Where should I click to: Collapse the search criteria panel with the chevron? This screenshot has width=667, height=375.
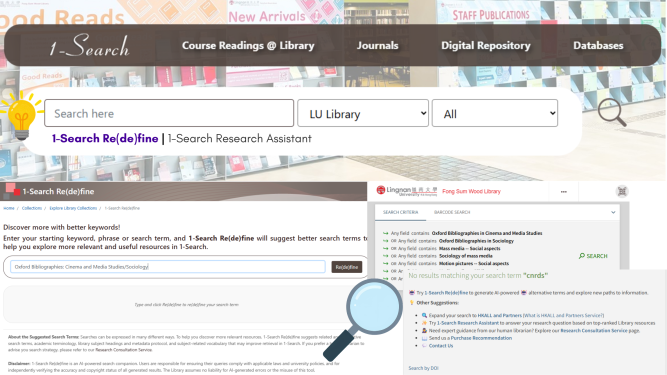point(613,212)
